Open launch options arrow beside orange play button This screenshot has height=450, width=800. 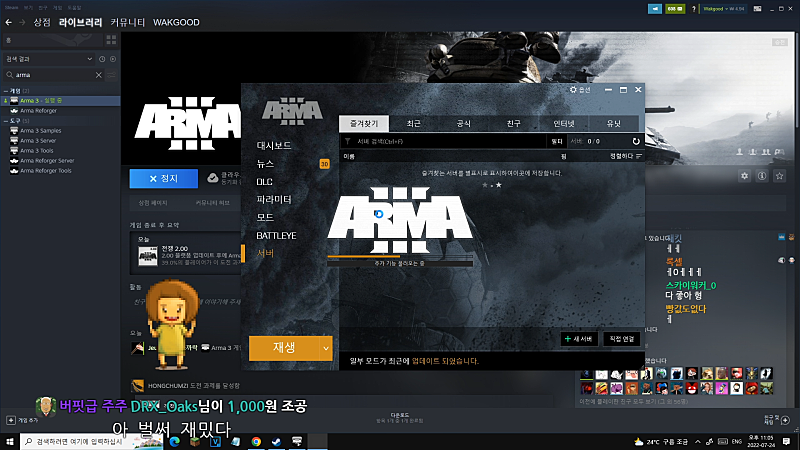coord(326,348)
